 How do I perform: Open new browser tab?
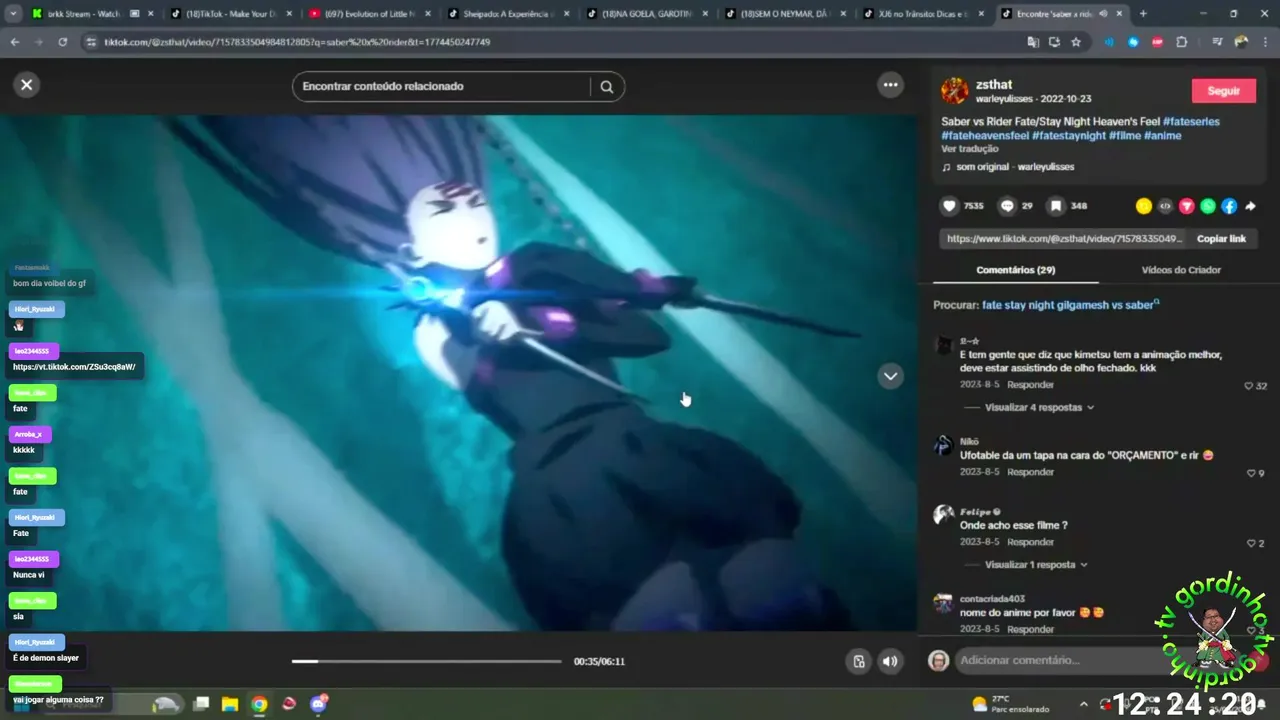click(x=1143, y=14)
